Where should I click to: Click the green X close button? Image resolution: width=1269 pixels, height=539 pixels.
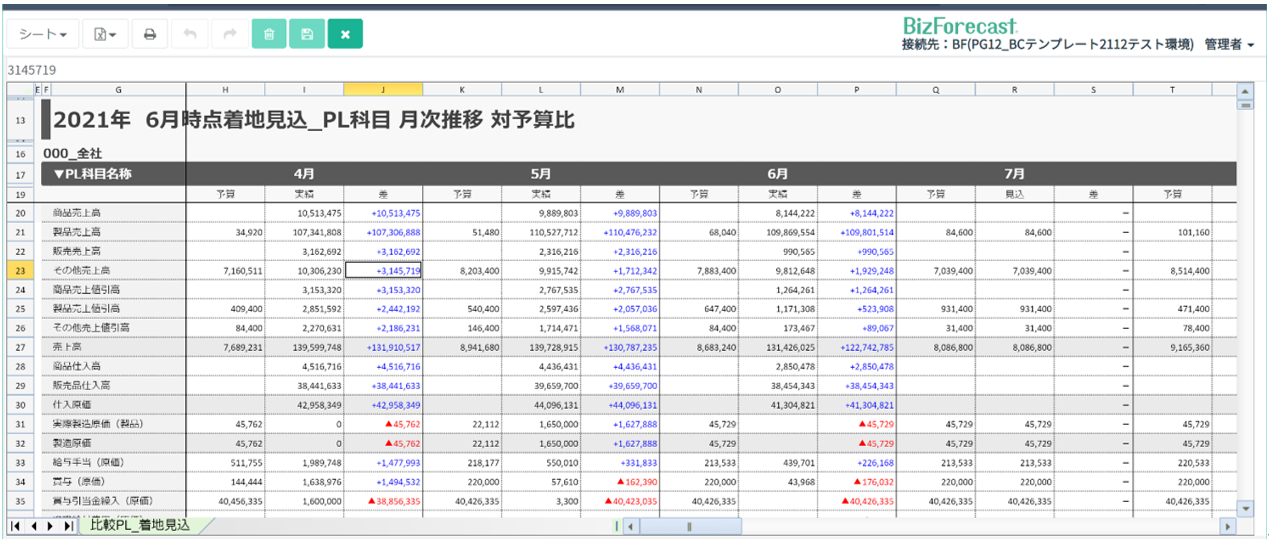pos(345,34)
